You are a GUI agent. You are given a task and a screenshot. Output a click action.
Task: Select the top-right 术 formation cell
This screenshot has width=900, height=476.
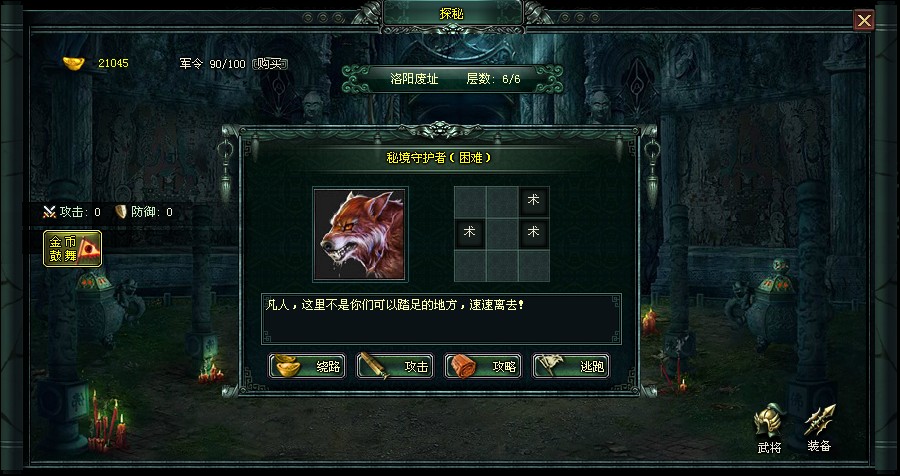click(533, 202)
